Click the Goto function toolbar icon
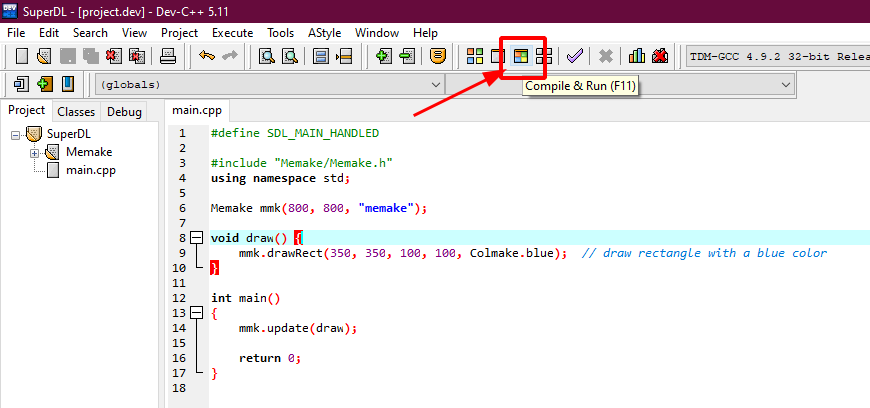This screenshot has width=870, height=408. (321, 56)
